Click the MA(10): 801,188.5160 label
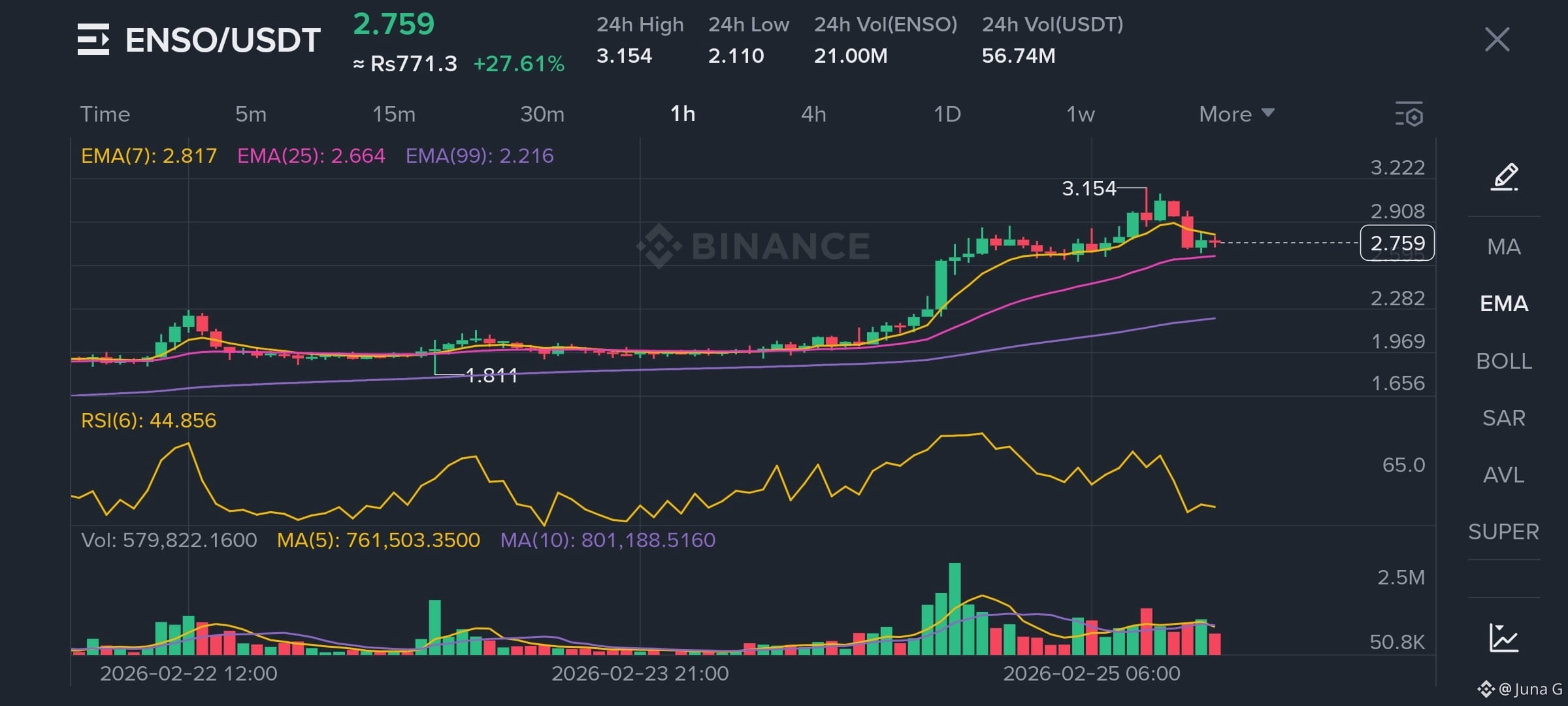Screen dimensions: 1568x706 coord(608,540)
